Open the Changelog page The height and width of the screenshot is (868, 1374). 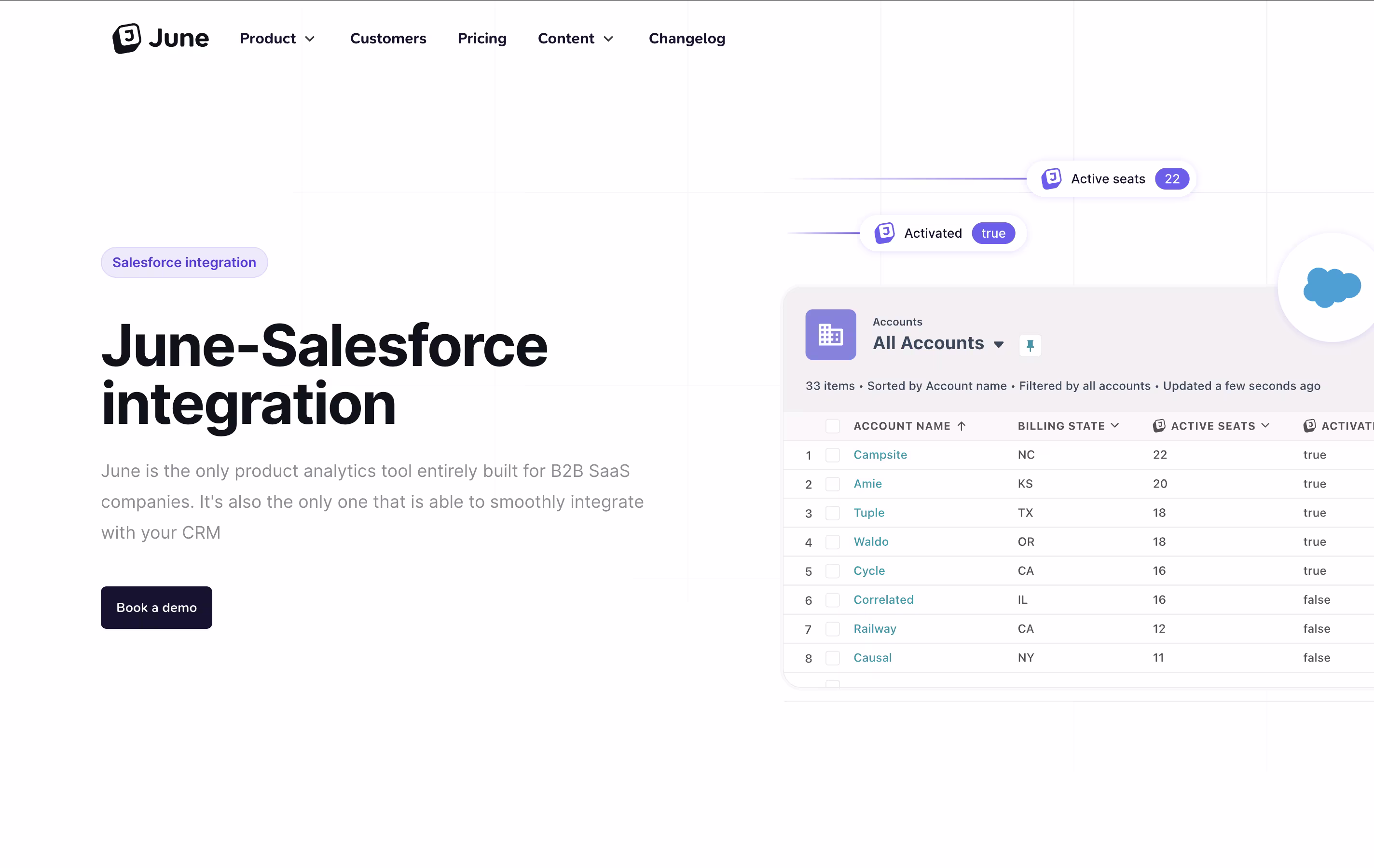(x=687, y=39)
